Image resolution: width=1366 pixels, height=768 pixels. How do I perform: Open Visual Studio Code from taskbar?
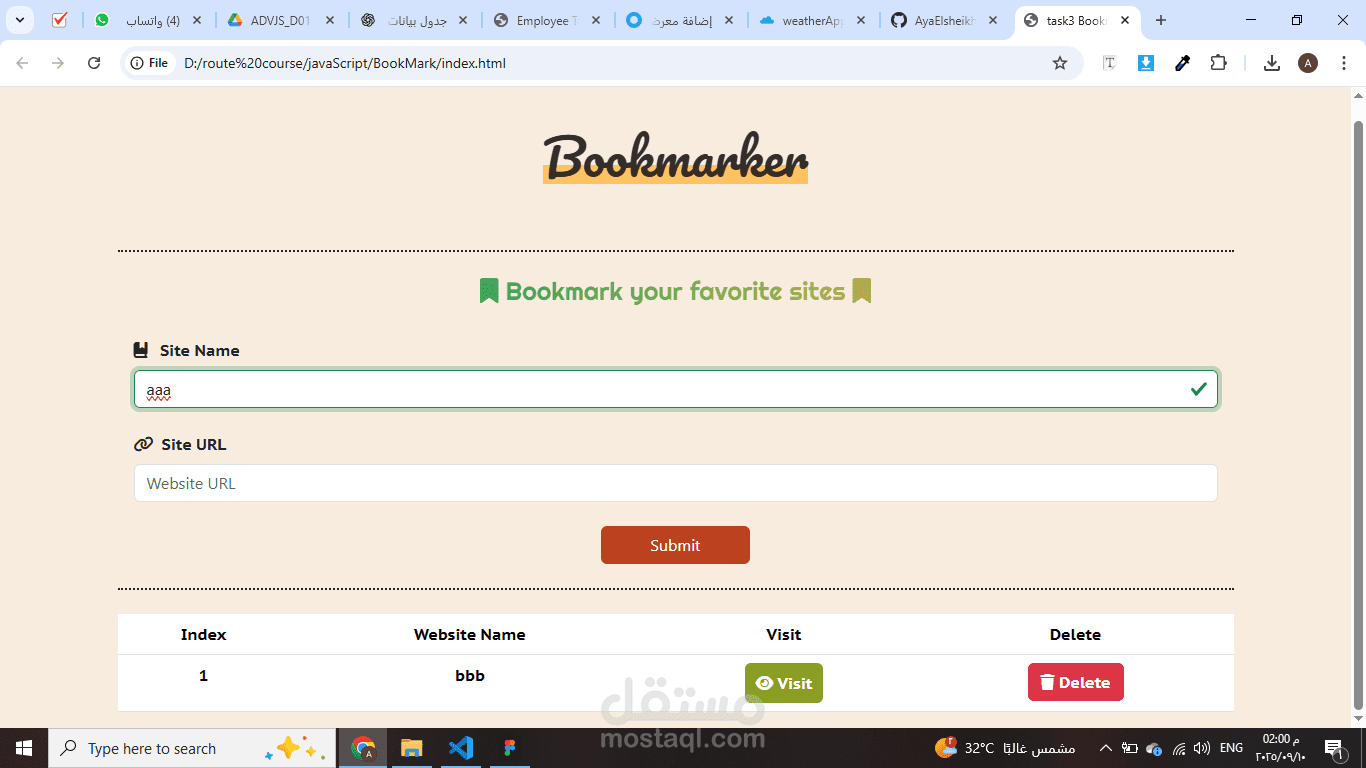click(460, 748)
